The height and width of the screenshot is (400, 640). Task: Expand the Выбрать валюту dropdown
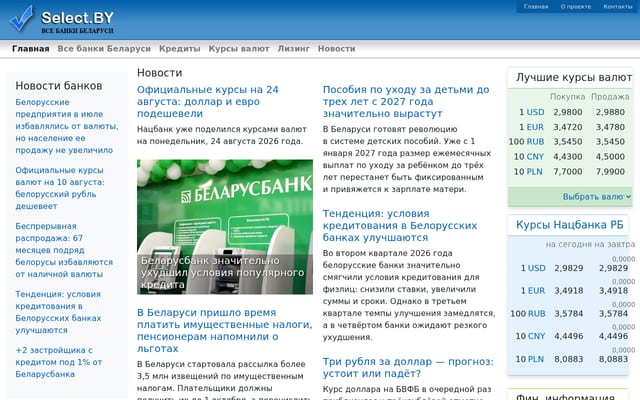coord(597,197)
